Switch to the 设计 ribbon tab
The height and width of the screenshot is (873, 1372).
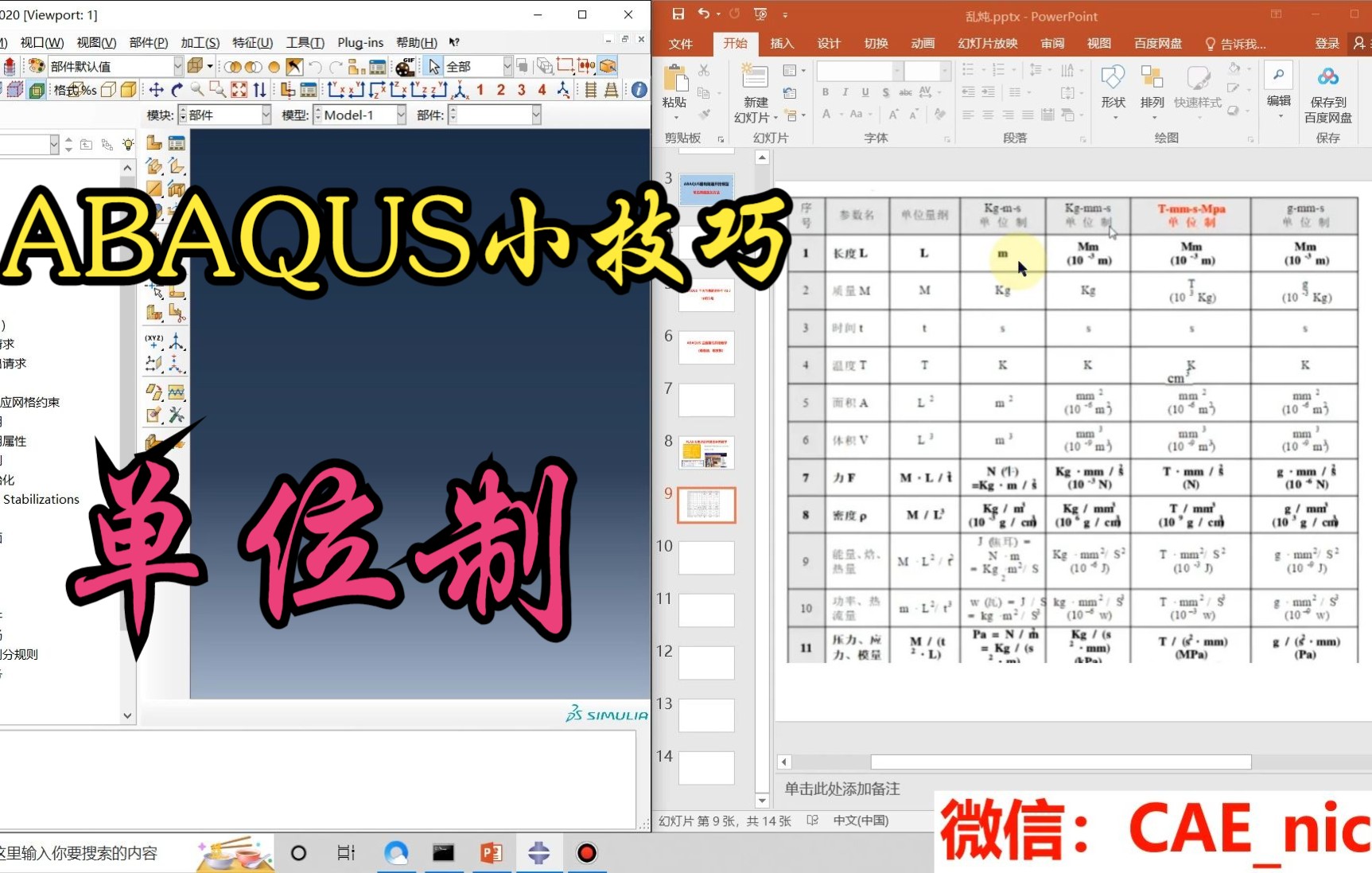coord(829,43)
